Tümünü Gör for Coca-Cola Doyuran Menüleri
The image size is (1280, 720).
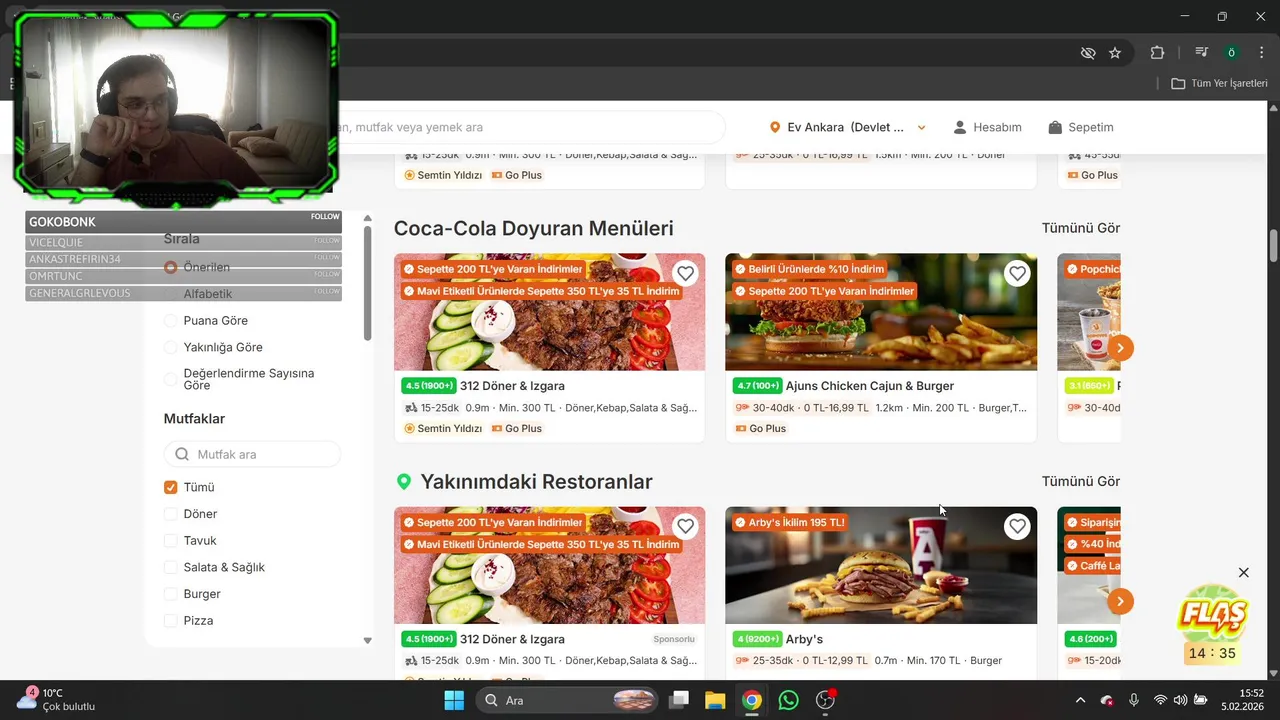[1080, 228]
